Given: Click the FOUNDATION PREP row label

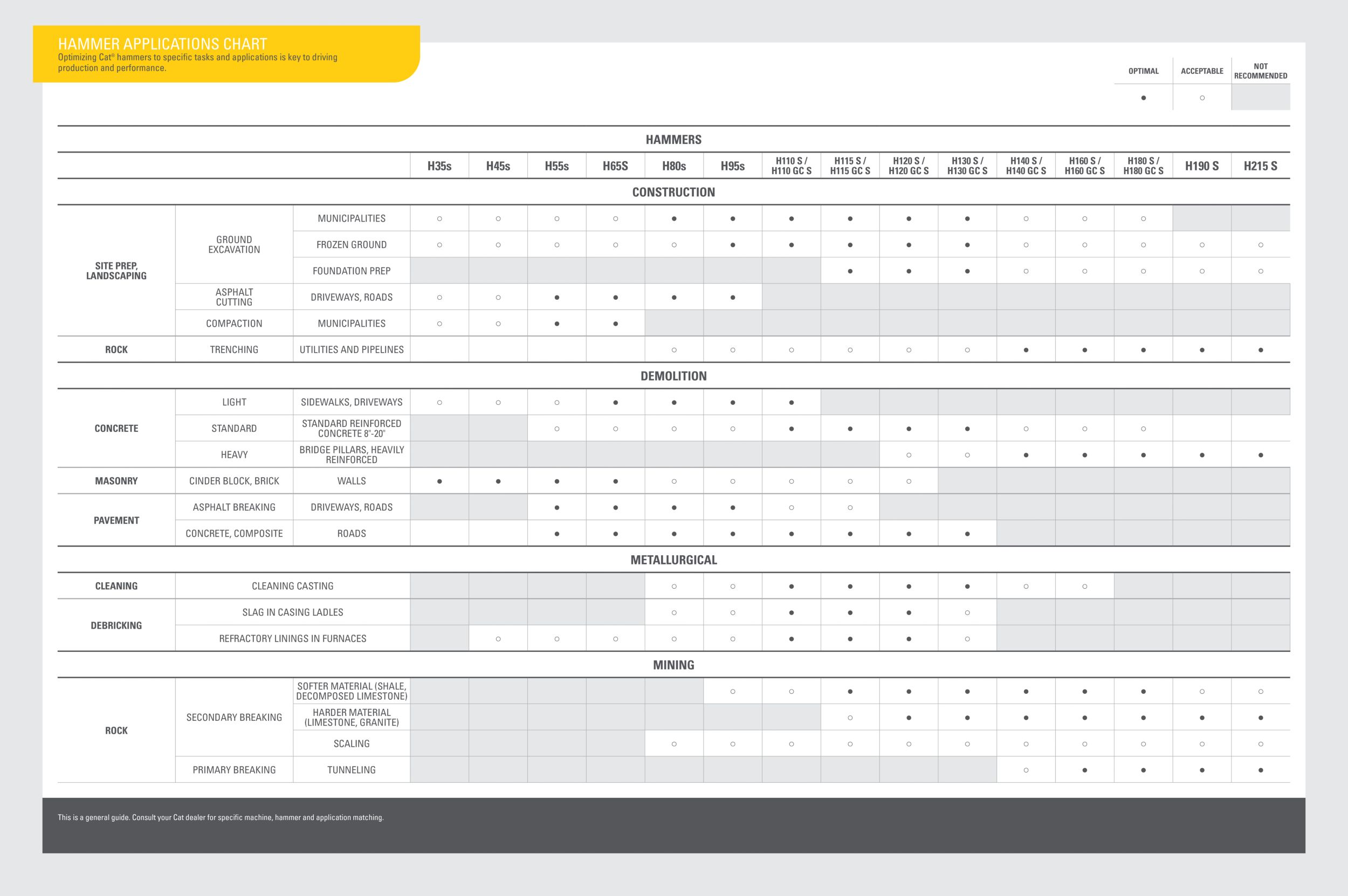Looking at the screenshot, I should [352, 271].
